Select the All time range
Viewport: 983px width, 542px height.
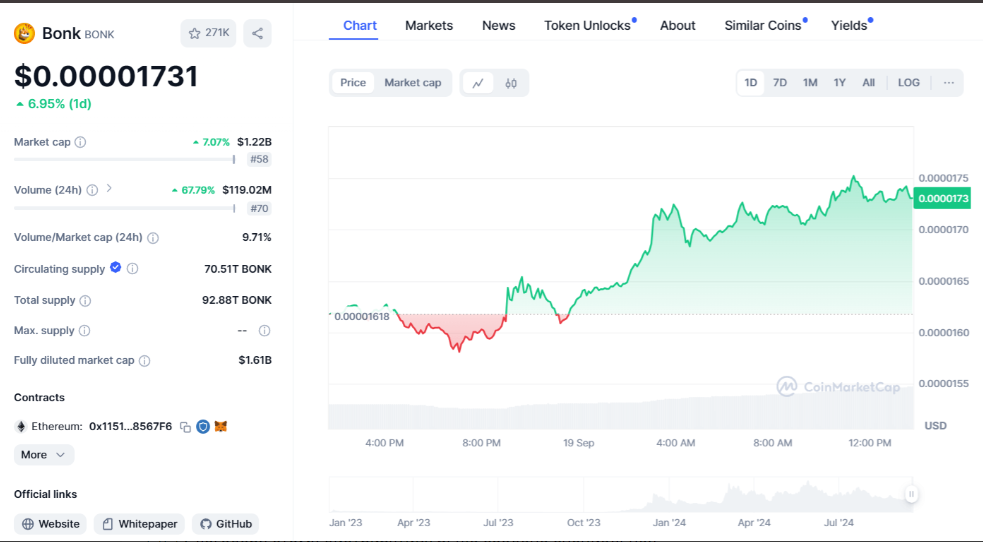(868, 83)
